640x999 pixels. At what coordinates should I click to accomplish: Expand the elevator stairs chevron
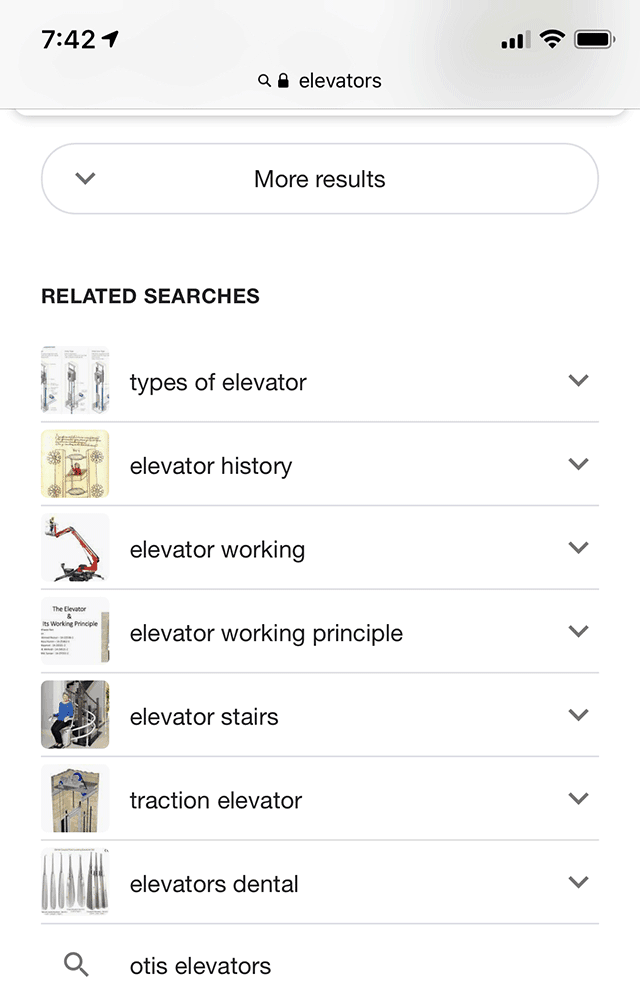(x=578, y=715)
